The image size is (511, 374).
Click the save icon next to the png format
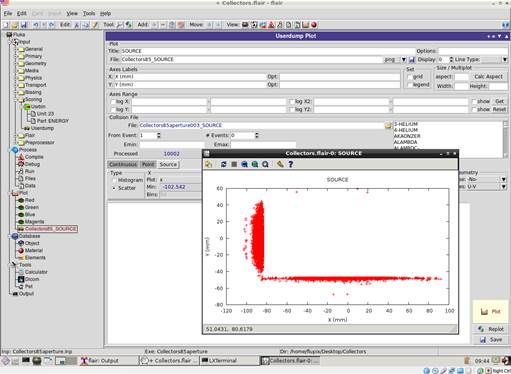click(x=412, y=60)
